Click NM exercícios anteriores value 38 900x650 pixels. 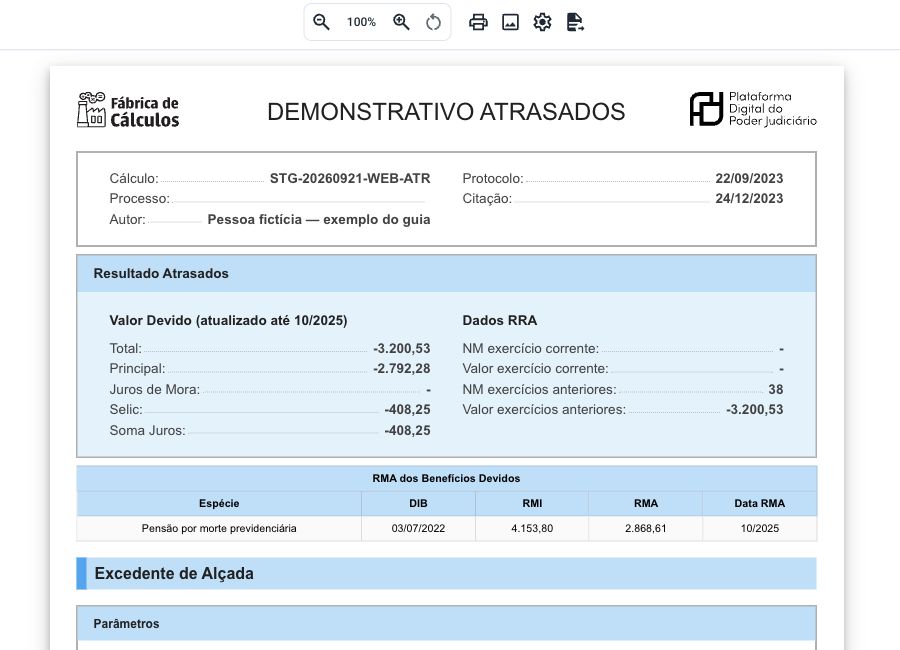point(776,389)
